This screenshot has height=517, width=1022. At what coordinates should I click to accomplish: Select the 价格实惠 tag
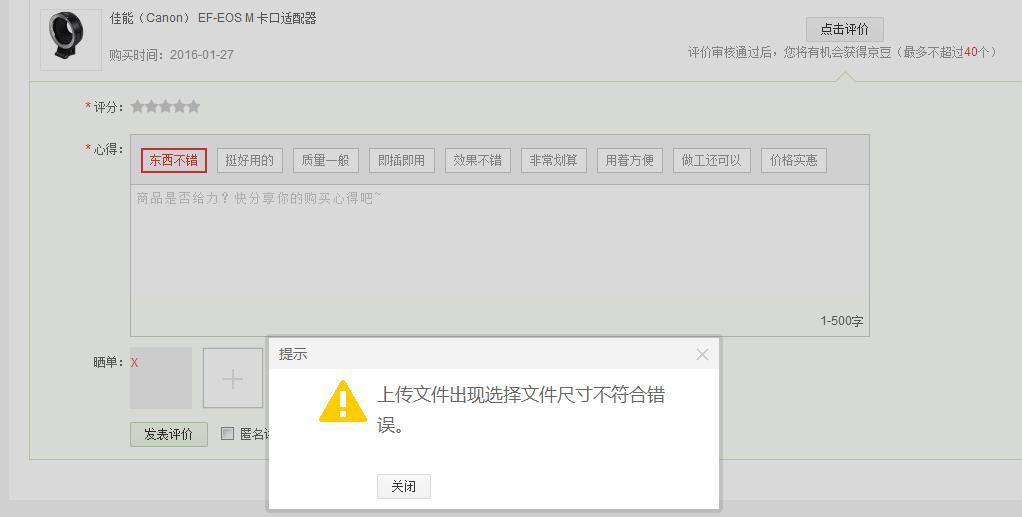794,160
